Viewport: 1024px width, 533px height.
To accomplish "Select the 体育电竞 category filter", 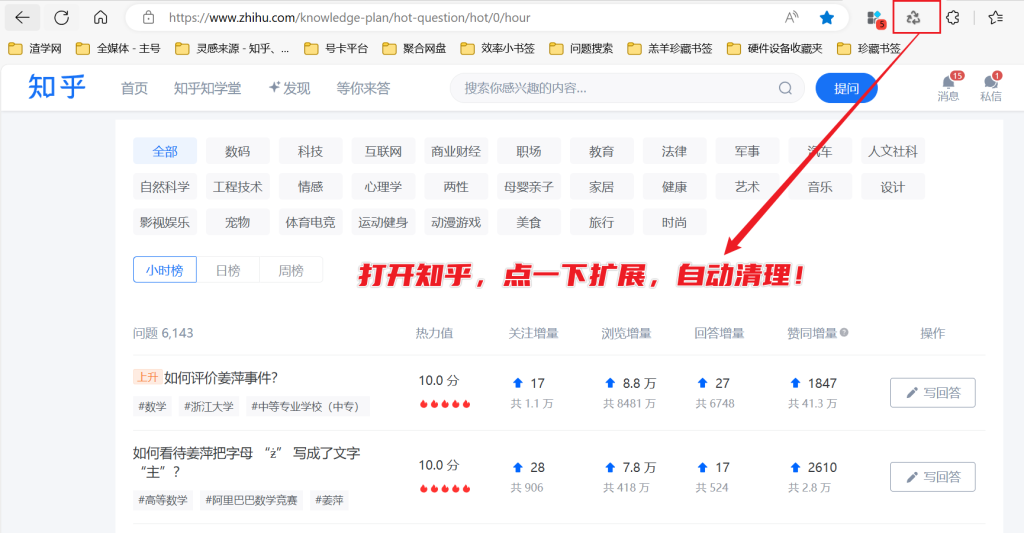I will pyautogui.click(x=311, y=222).
